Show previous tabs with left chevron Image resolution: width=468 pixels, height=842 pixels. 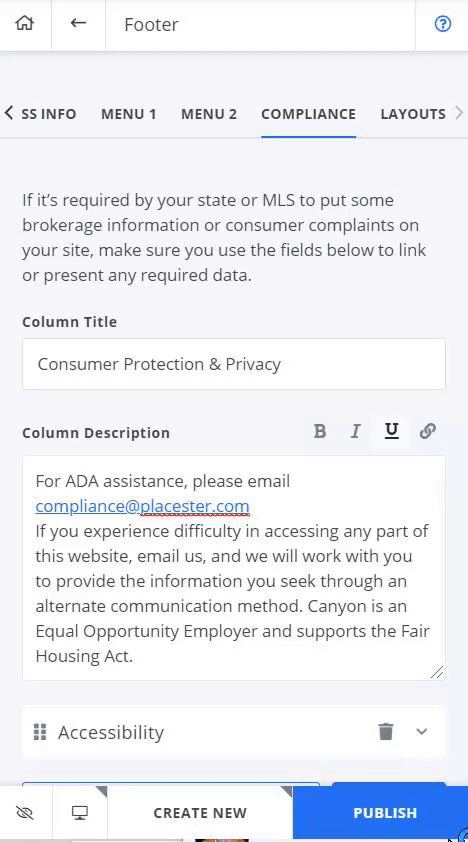(x=9, y=113)
